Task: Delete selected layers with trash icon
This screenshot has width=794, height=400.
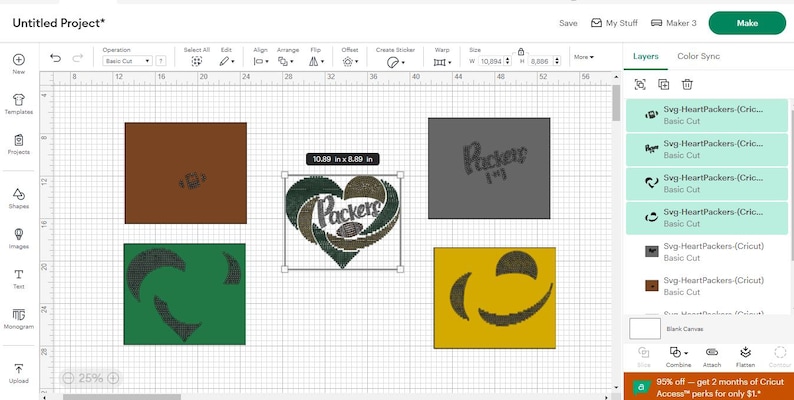Action: [x=687, y=85]
